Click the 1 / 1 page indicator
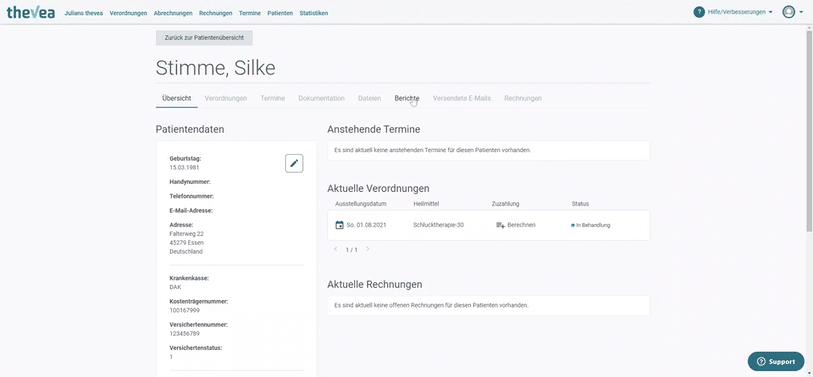The width and height of the screenshot is (813, 377). point(352,250)
